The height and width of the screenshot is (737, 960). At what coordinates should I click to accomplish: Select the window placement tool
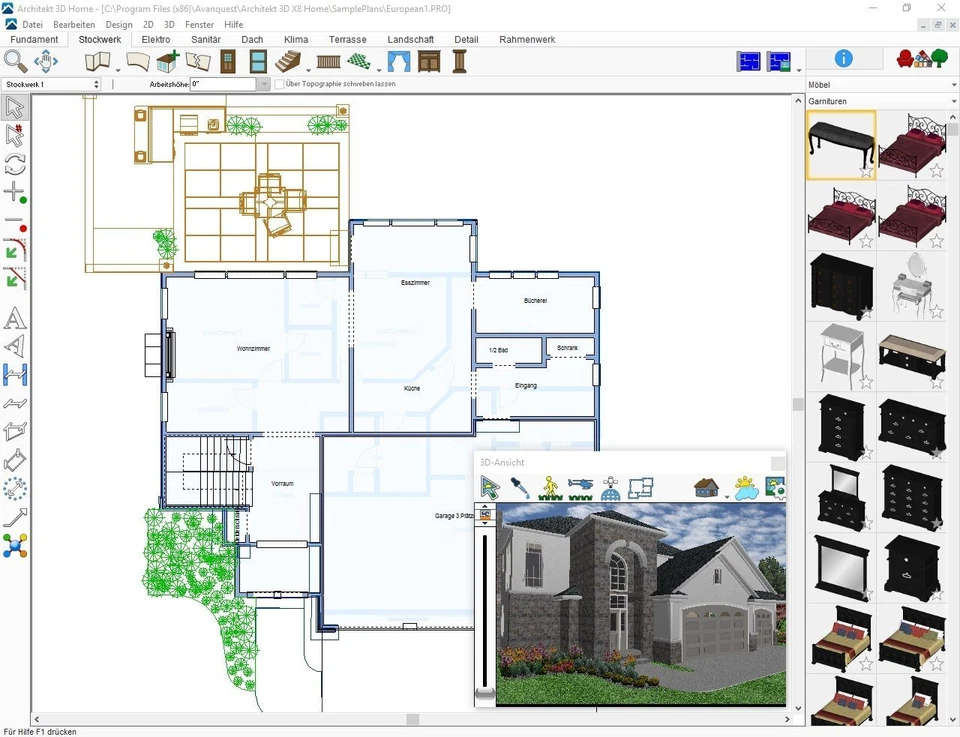coord(257,61)
